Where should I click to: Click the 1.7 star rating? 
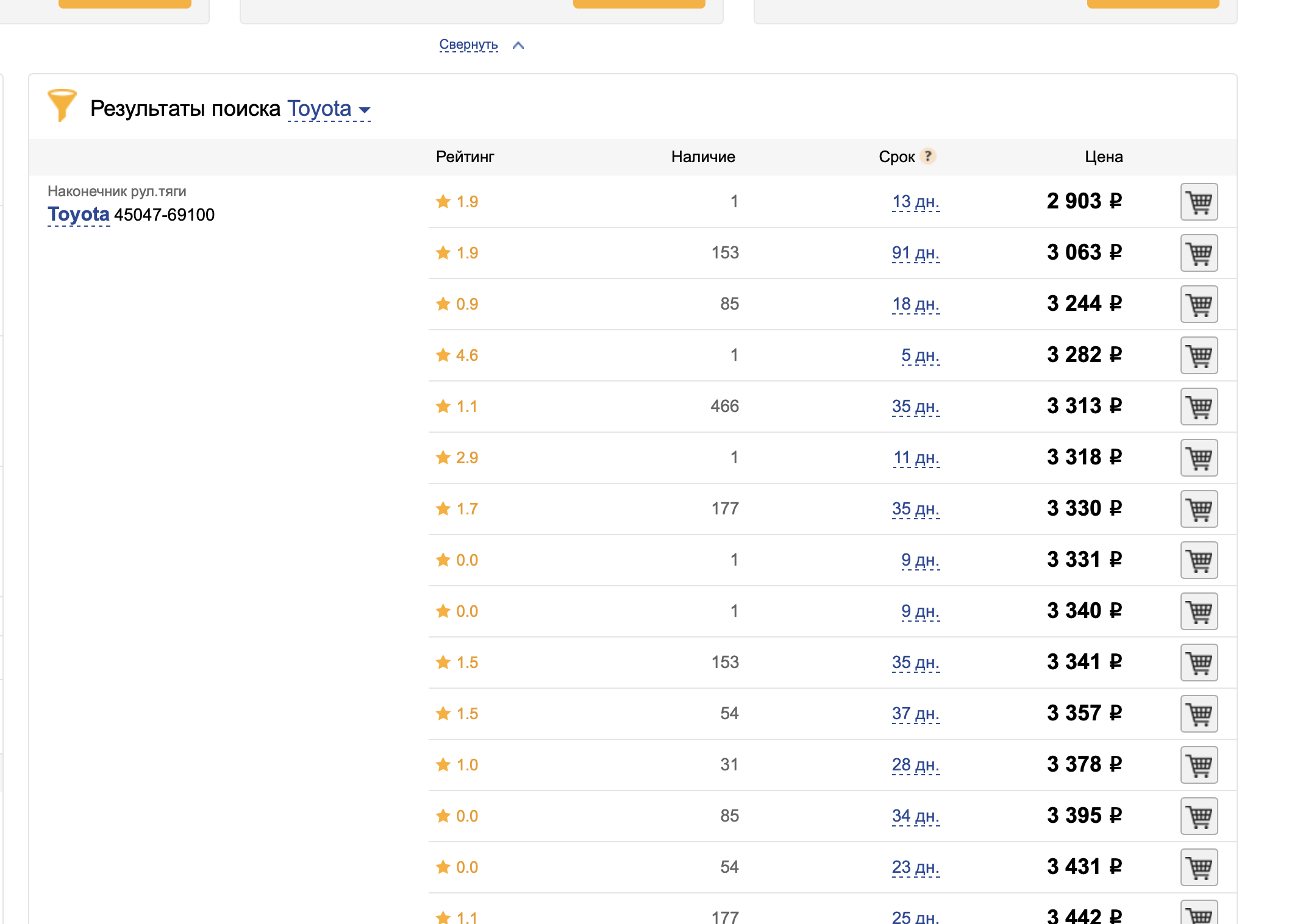(457, 509)
